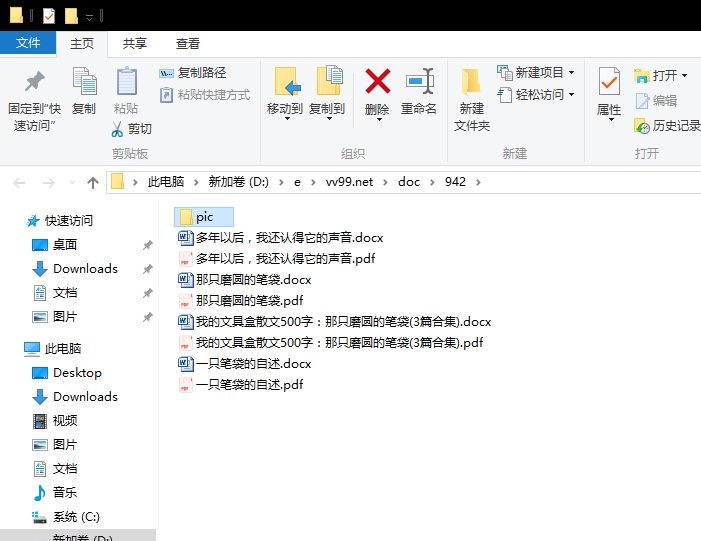Open pinned 文档 under Quick access
Screen dimensions: 701x541
pos(55,293)
